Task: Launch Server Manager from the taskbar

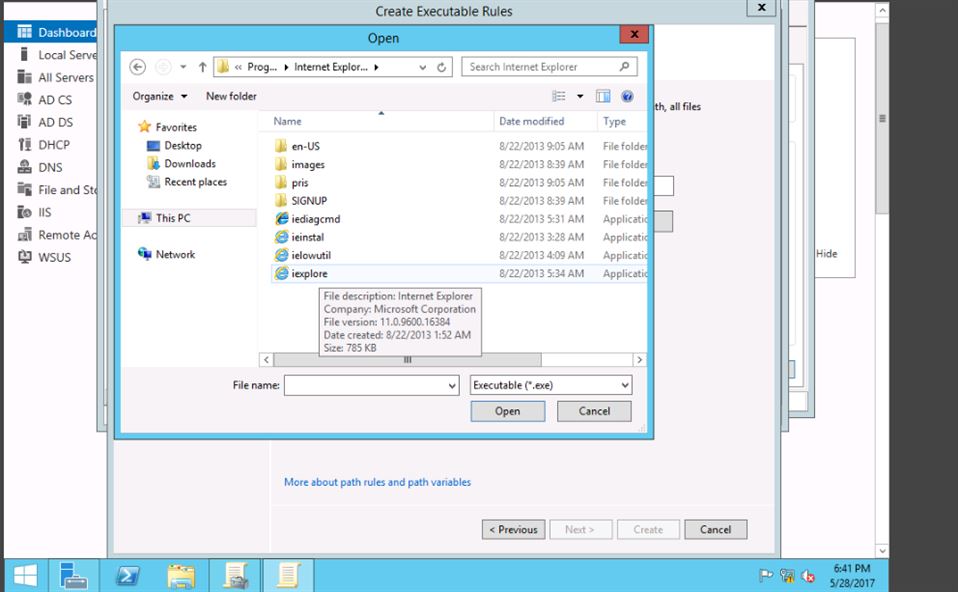Action: tap(73, 575)
